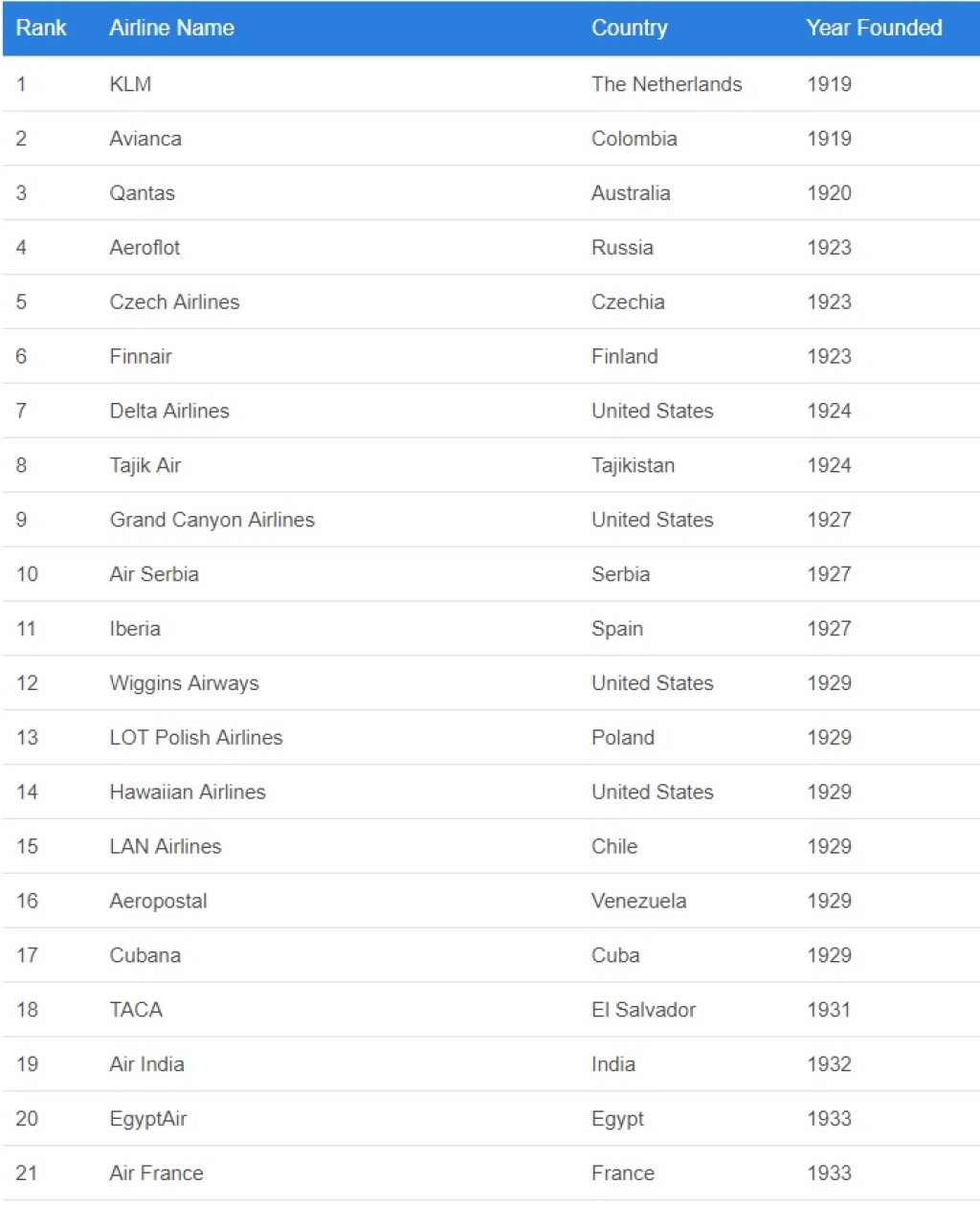Select the KLM airline cell
Viewport: 980px width, 1206px height.
(130, 84)
